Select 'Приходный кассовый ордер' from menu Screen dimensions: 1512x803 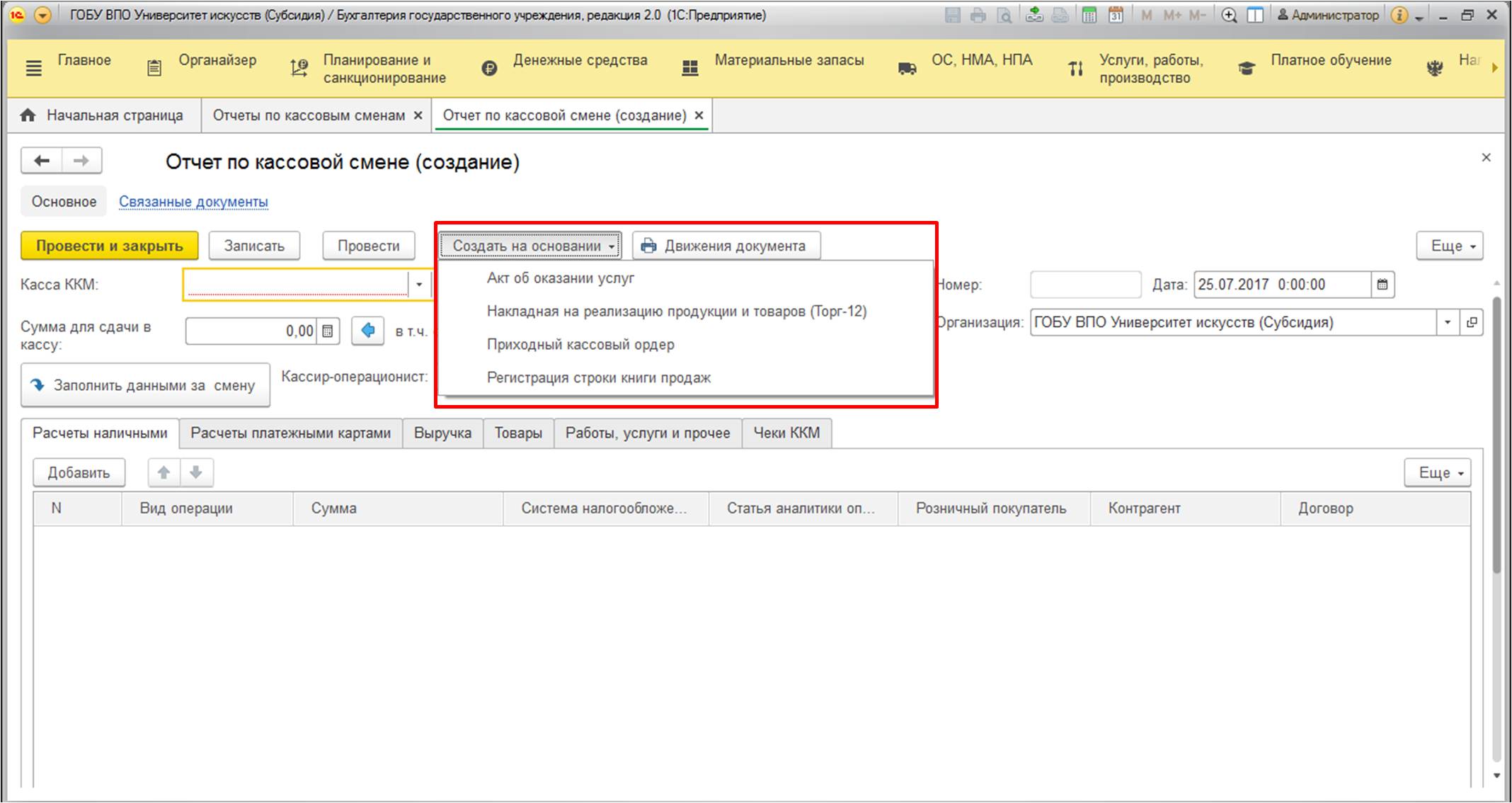581,344
